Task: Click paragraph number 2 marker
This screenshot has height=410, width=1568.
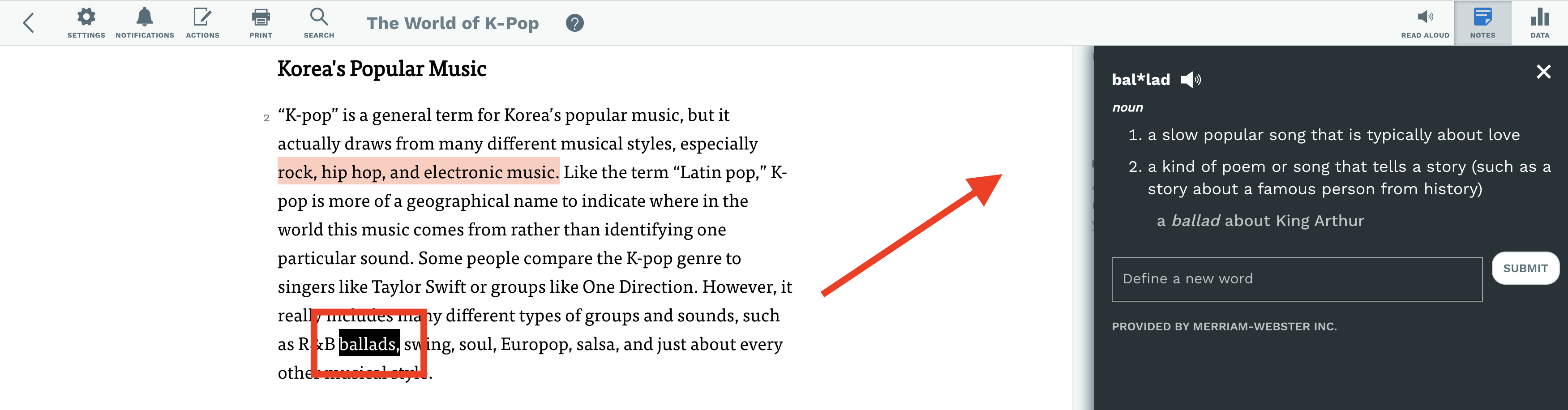Action: point(266,118)
